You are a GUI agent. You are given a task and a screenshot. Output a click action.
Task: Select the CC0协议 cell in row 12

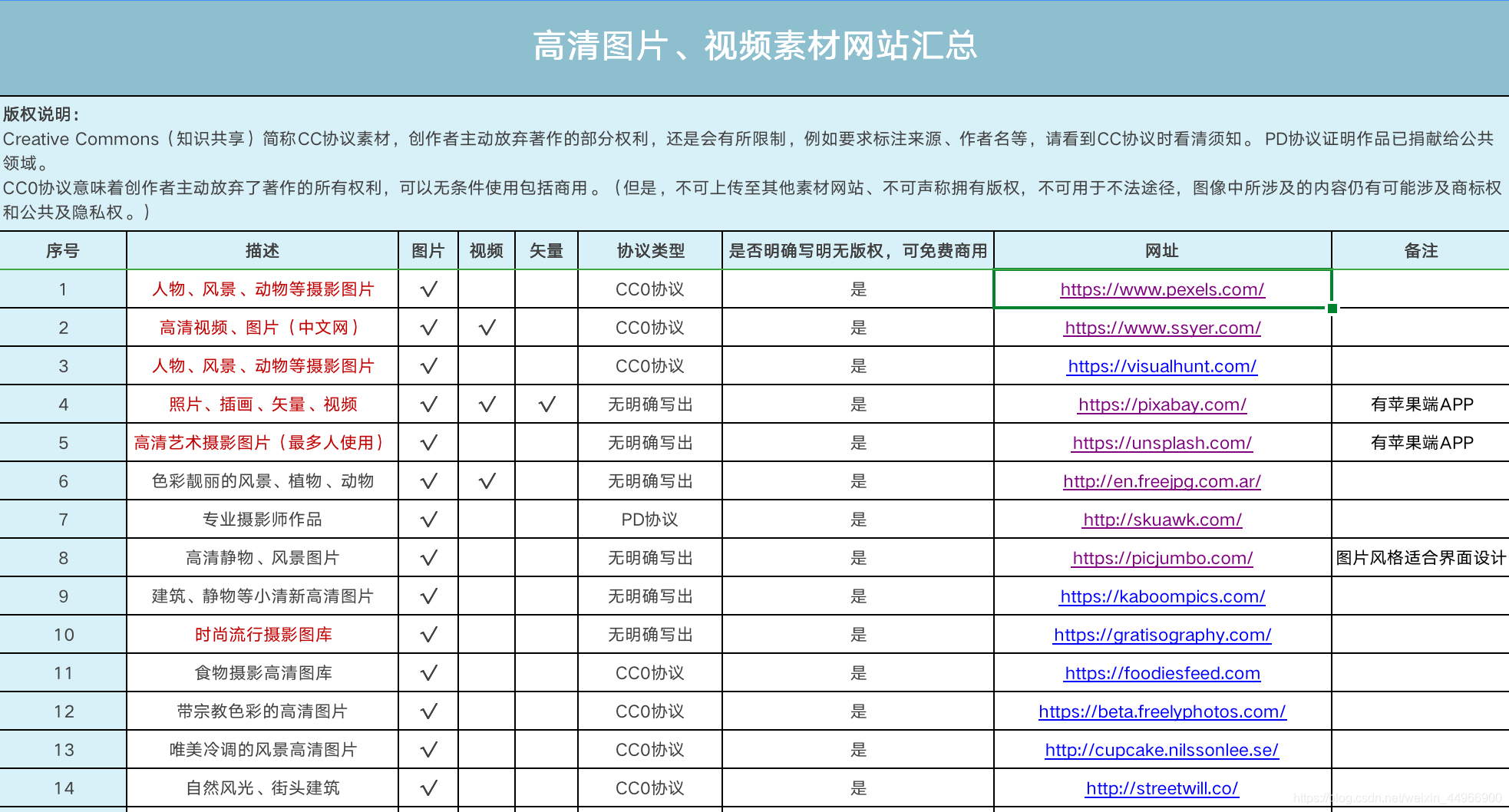pyautogui.click(x=650, y=711)
